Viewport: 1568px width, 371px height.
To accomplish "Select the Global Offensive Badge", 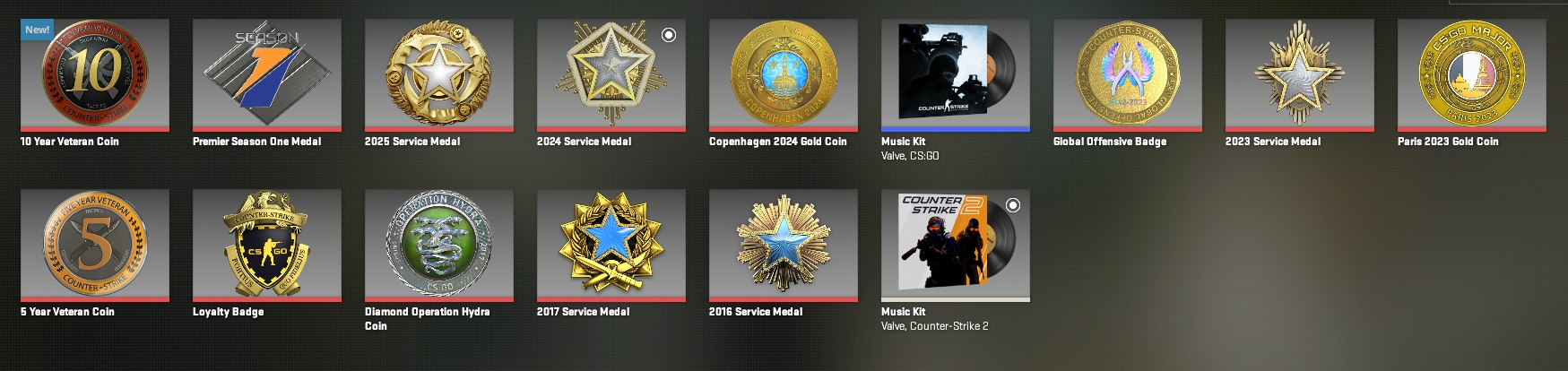I will [1128, 75].
